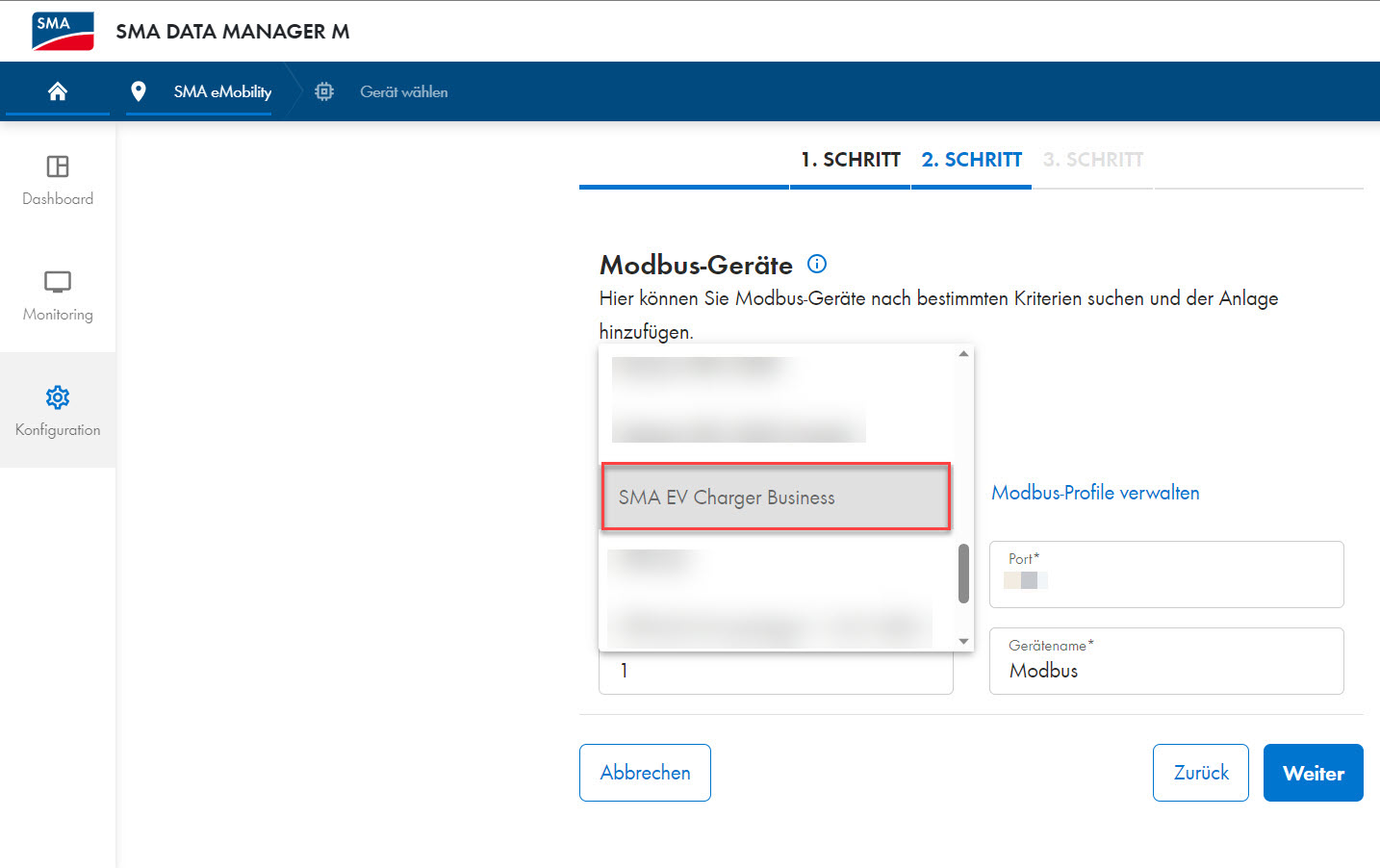Select the Monitoring sidebar label
This screenshot has width=1380, height=868.
tap(58, 315)
